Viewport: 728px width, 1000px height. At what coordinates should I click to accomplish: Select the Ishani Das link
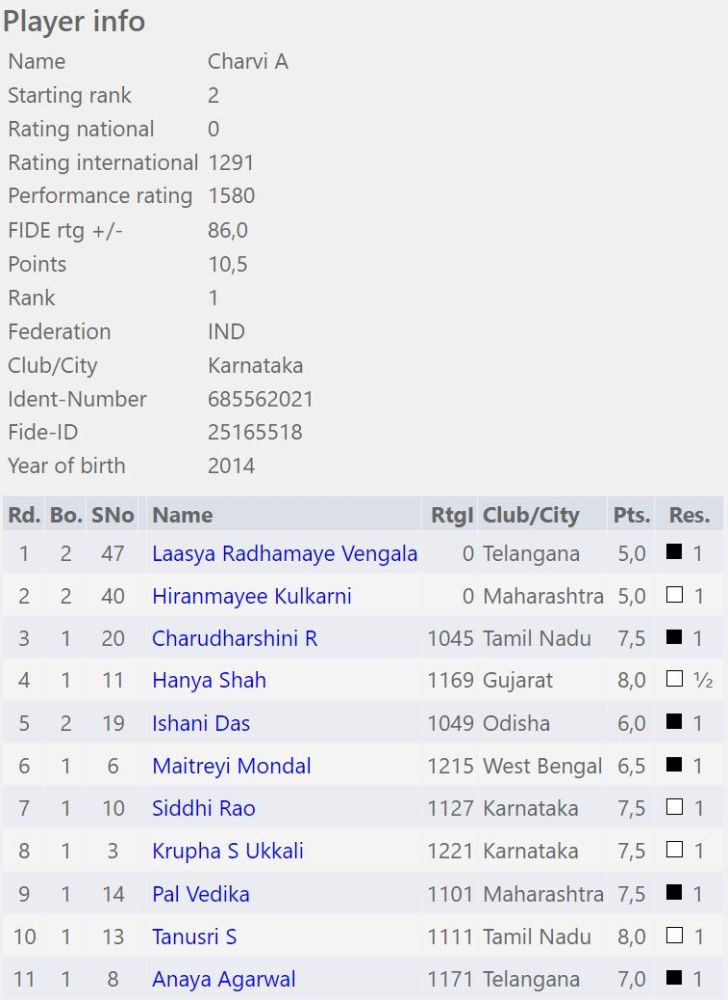click(201, 724)
